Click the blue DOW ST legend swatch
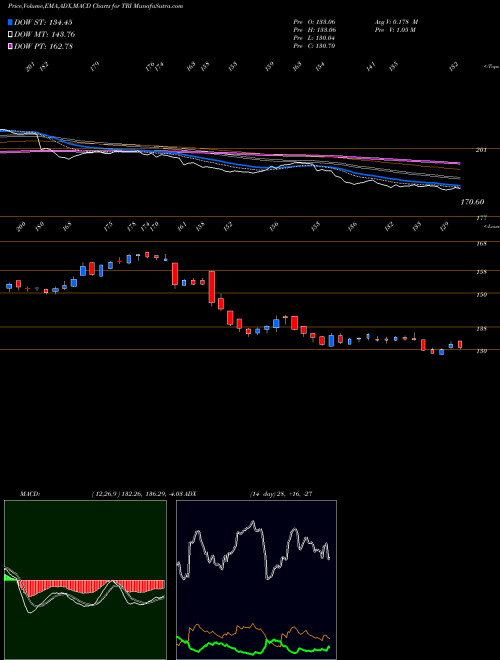 tap(10, 22)
